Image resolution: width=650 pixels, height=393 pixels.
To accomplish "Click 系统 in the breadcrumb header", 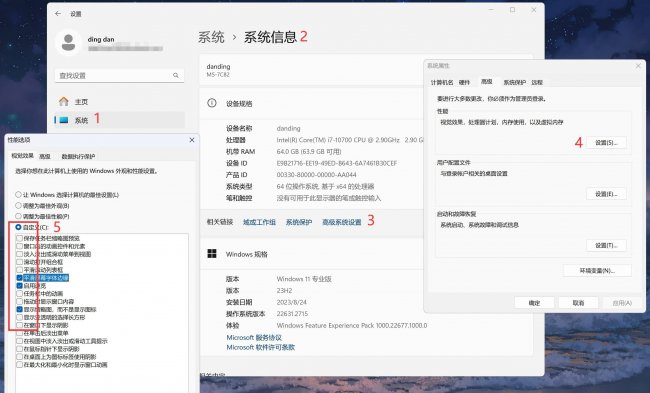I will click(211, 37).
